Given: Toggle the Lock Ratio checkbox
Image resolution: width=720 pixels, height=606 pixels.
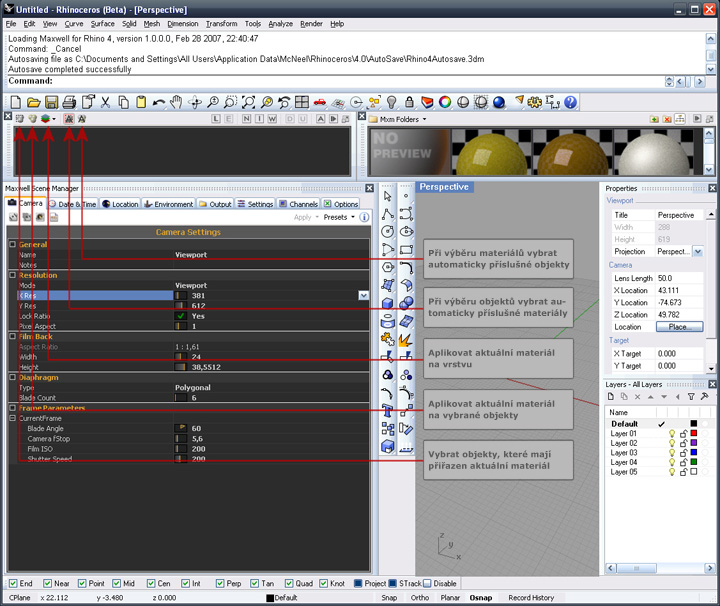Looking at the screenshot, I should [181, 315].
